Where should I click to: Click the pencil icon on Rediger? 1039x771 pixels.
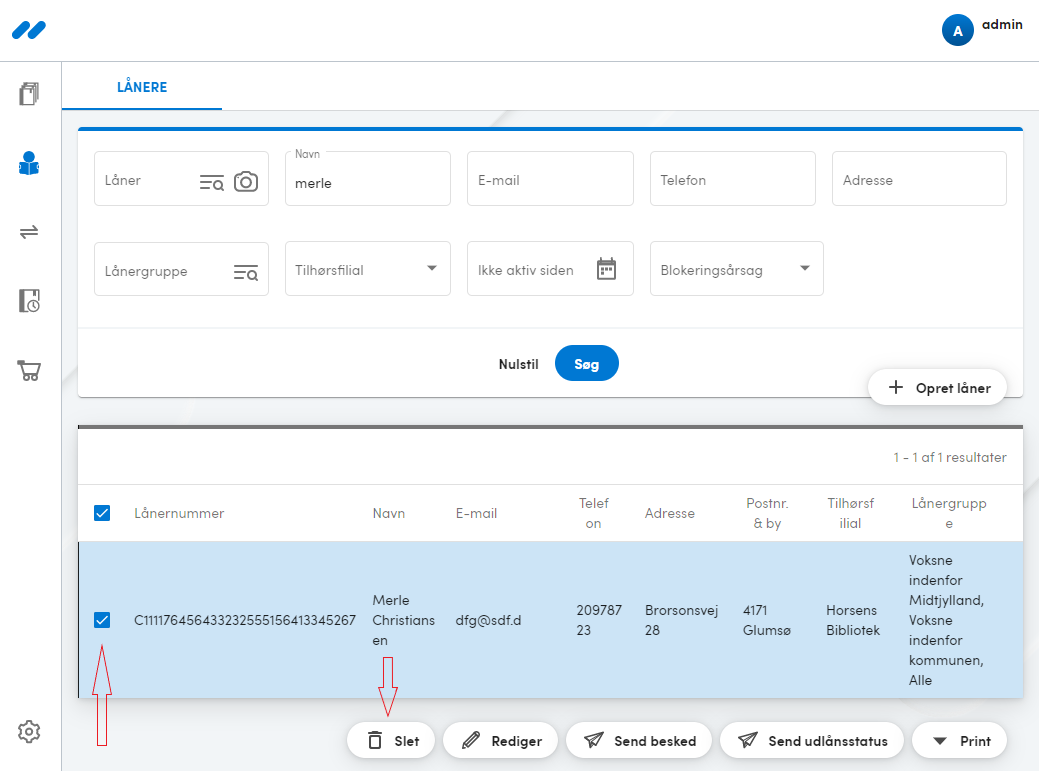pos(470,741)
